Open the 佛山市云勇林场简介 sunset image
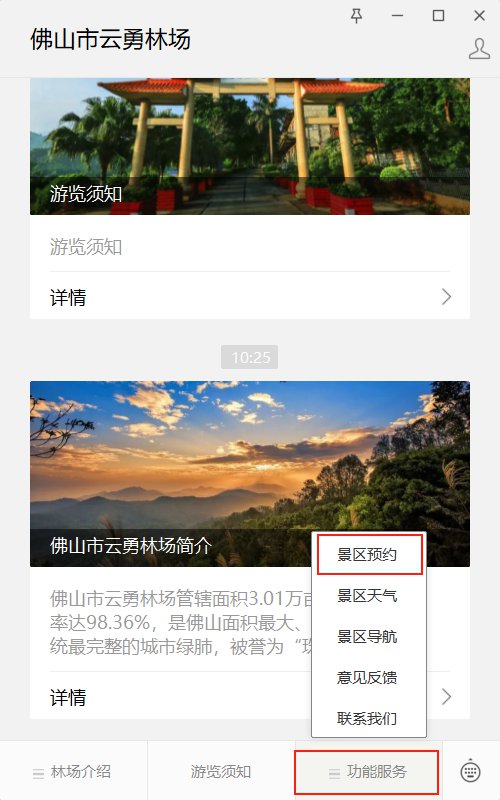The width and height of the screenshot is (500, 800). pyautogui.click(x=250, y=474)
